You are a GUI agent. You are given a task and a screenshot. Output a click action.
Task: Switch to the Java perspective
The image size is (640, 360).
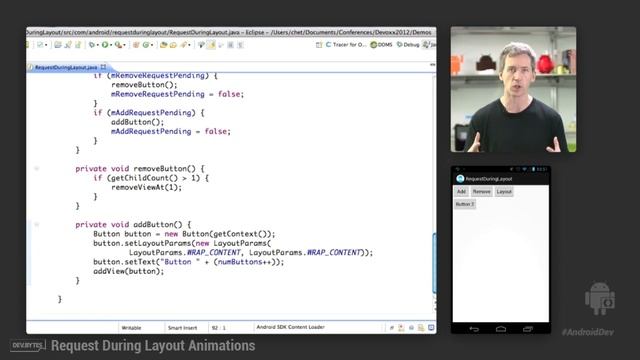(429, 45)
